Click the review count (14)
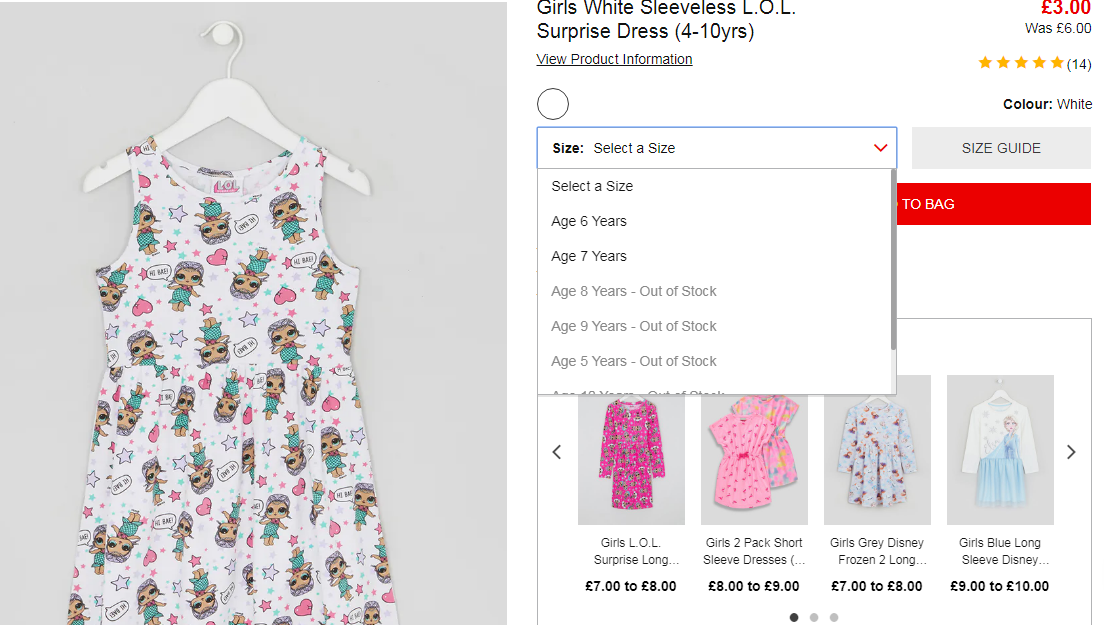 1079,64
